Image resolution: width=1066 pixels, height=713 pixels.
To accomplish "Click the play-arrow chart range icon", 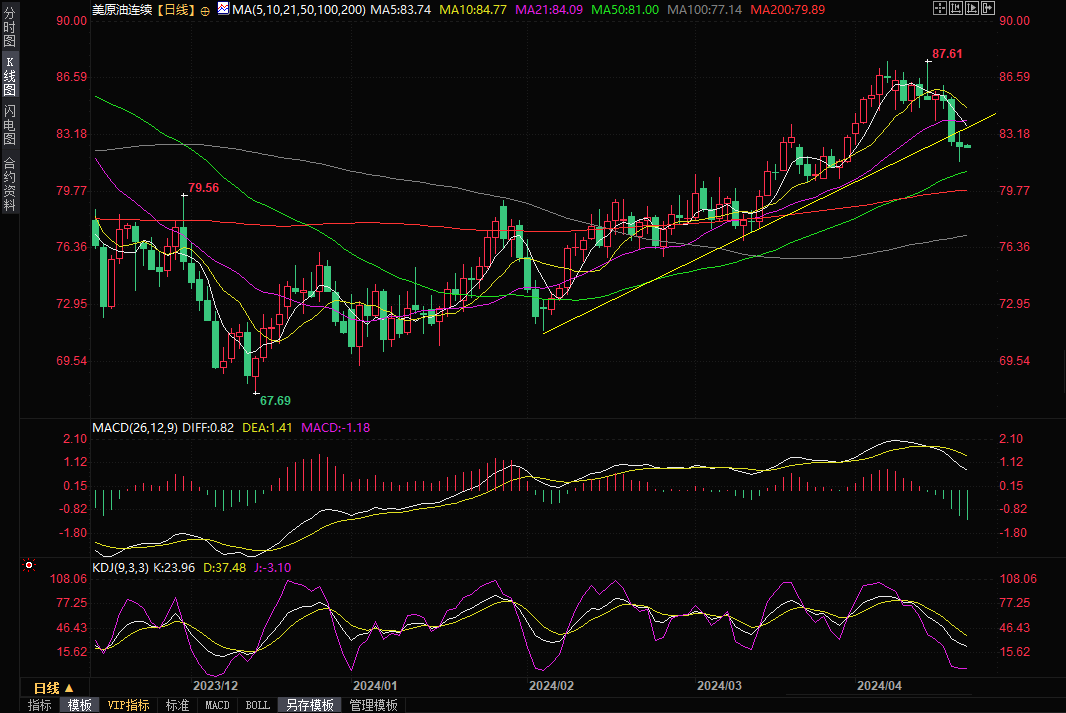I will [x=973, y=8].
